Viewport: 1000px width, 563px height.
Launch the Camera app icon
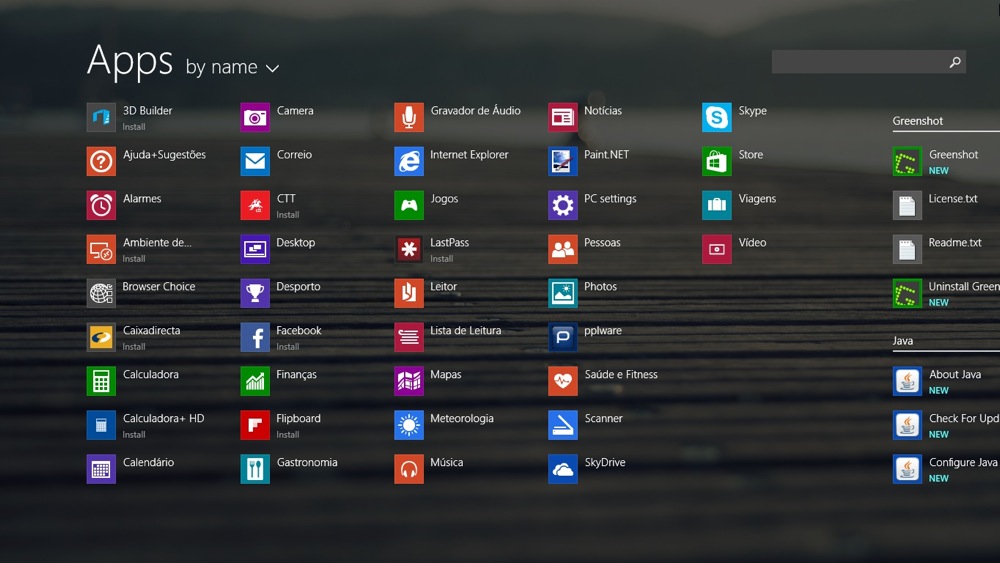coord(254,117)
